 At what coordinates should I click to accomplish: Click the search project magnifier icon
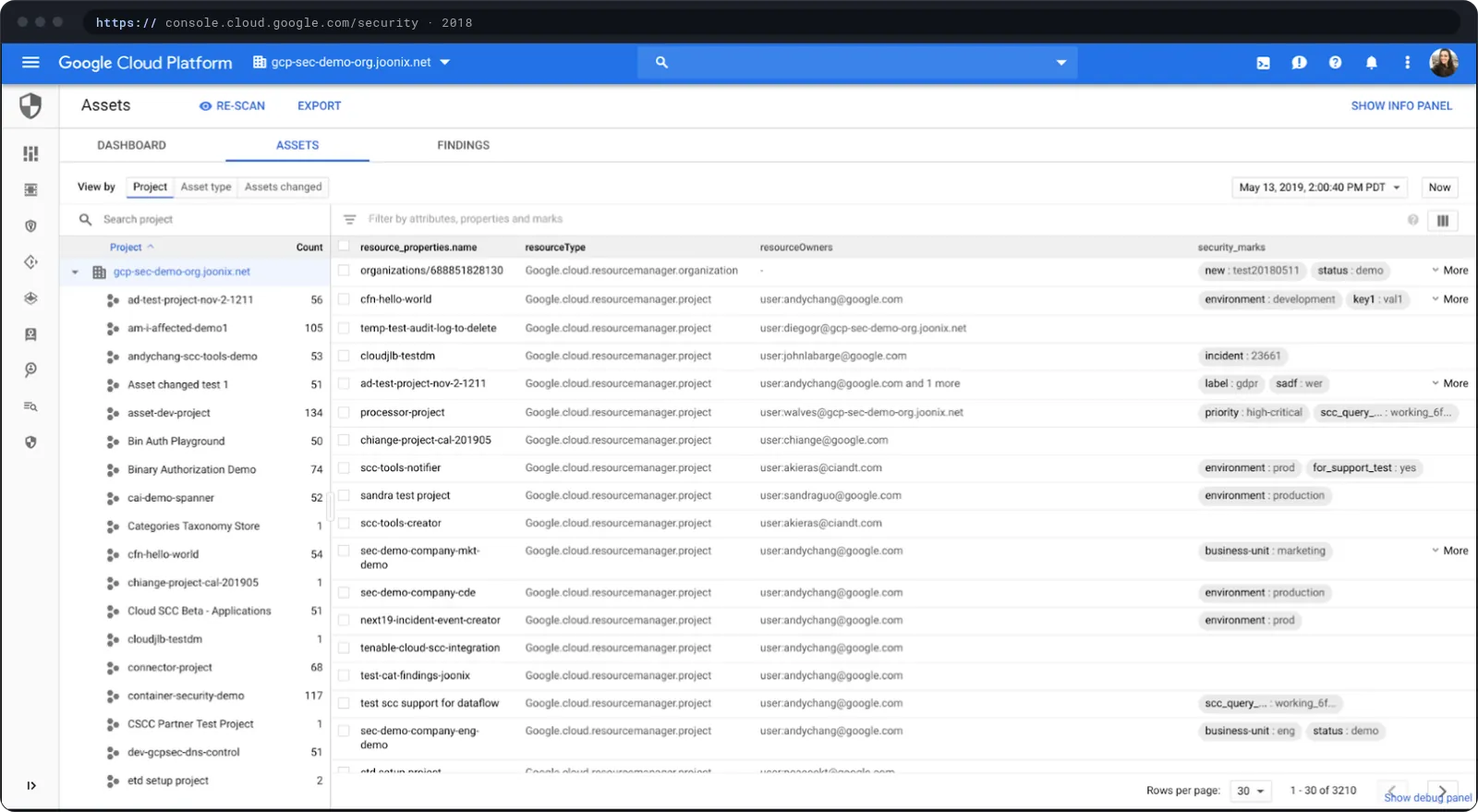(x=86, y=220)
